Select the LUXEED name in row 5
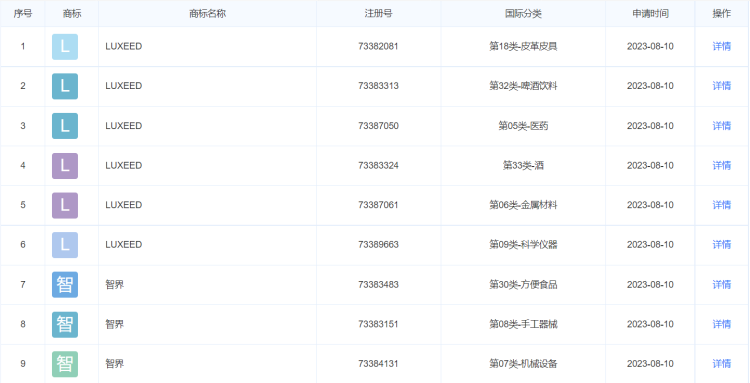The height and width of the screenshot is (383, 750). point(123,205)
